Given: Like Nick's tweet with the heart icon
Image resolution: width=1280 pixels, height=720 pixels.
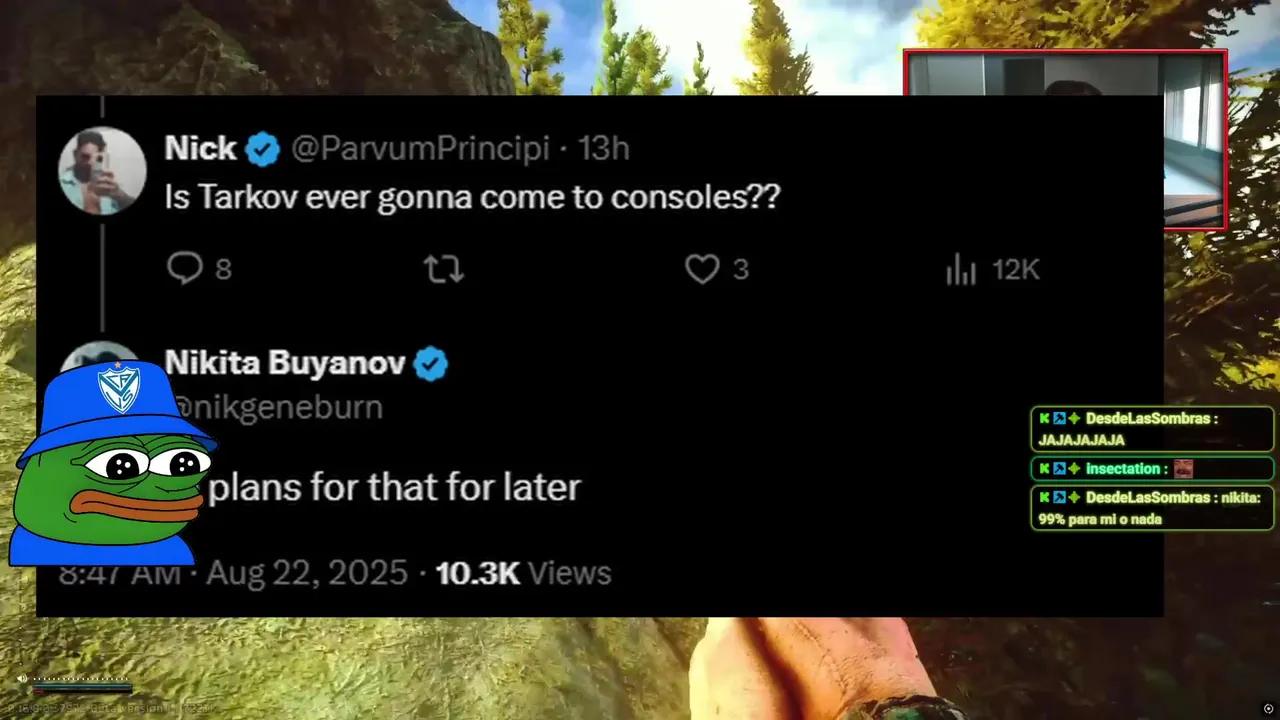Looking at the screenshot, I should tap(702, 268).
